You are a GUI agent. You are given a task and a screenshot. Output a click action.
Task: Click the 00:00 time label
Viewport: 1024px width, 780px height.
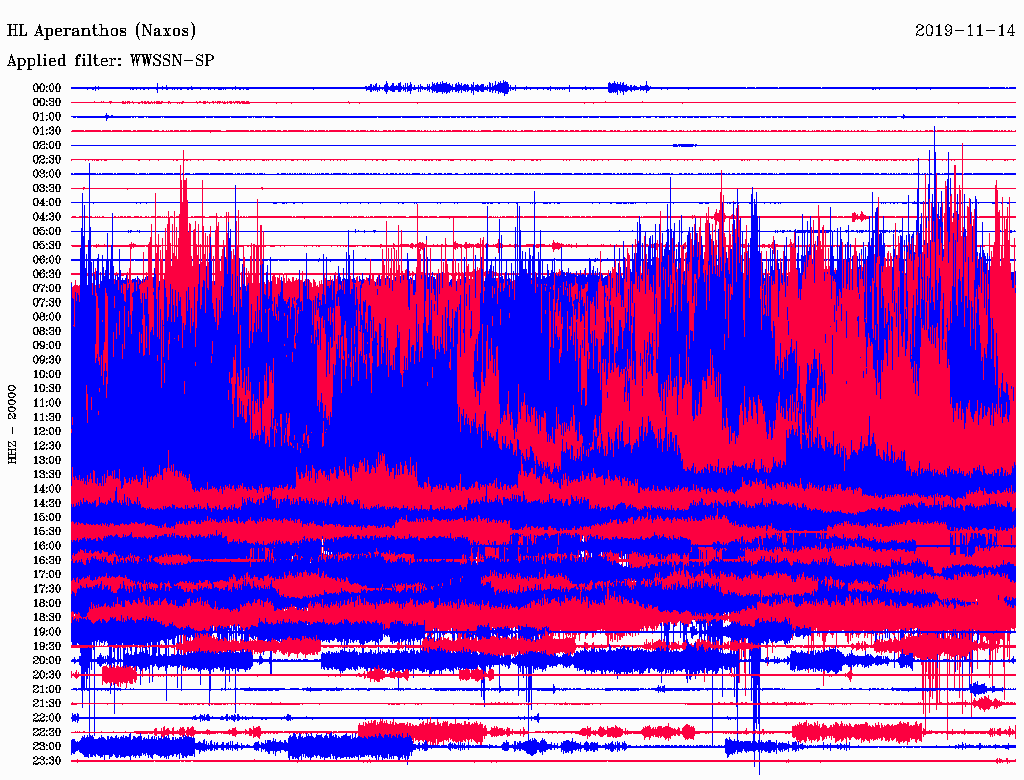click(47, 88)
